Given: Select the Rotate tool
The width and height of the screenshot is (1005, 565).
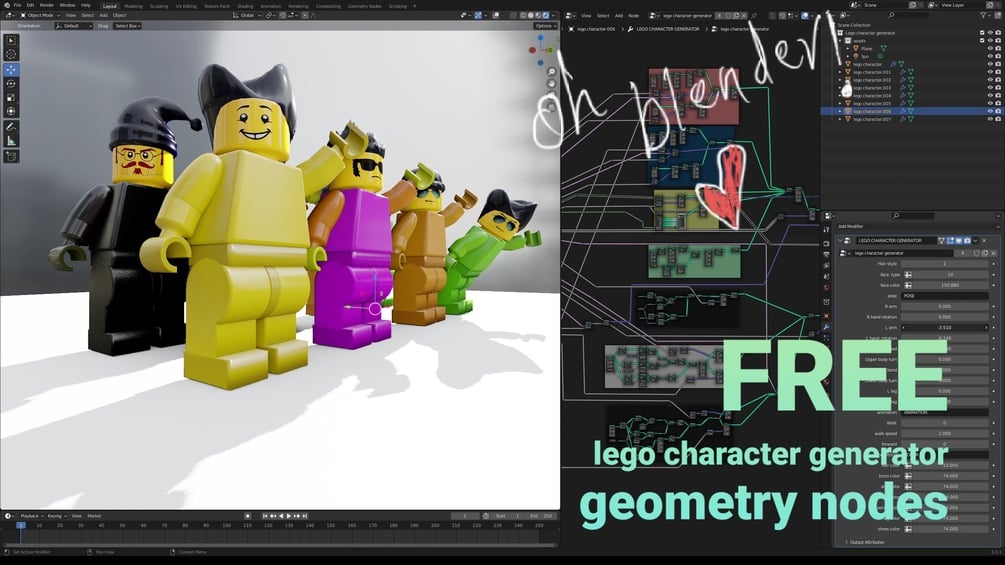Looking at the screenshot, I should point(11,83).
